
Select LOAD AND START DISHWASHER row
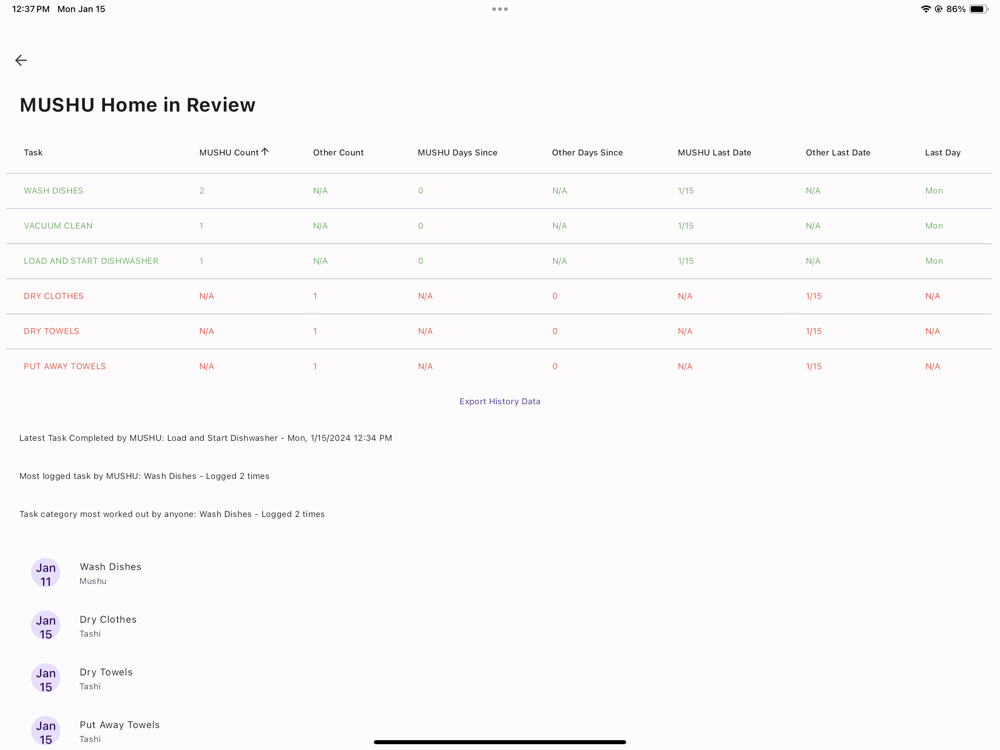[x=499, y=261]
